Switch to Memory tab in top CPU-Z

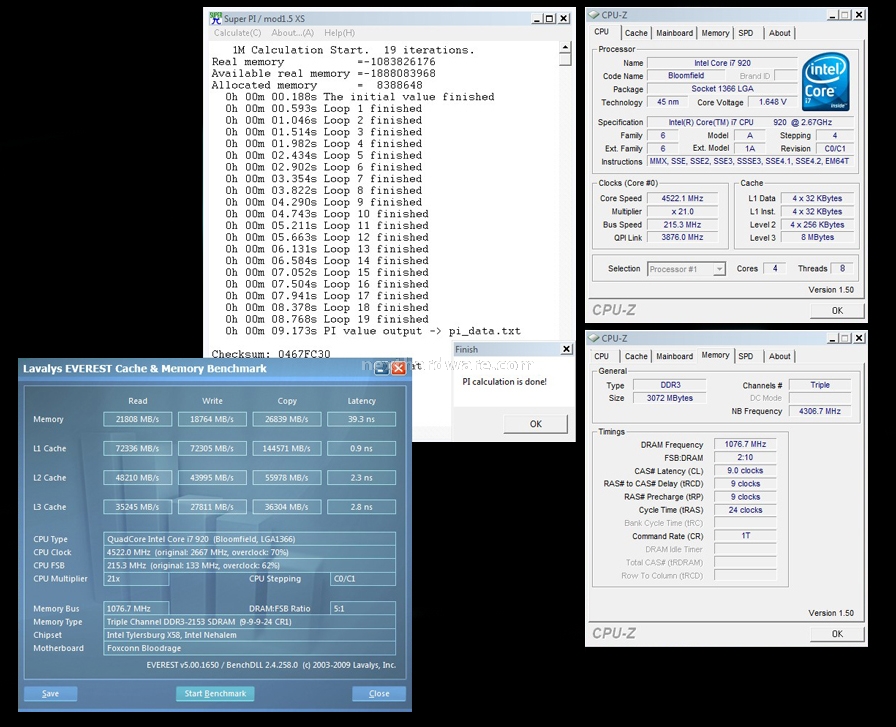point(715,33)
